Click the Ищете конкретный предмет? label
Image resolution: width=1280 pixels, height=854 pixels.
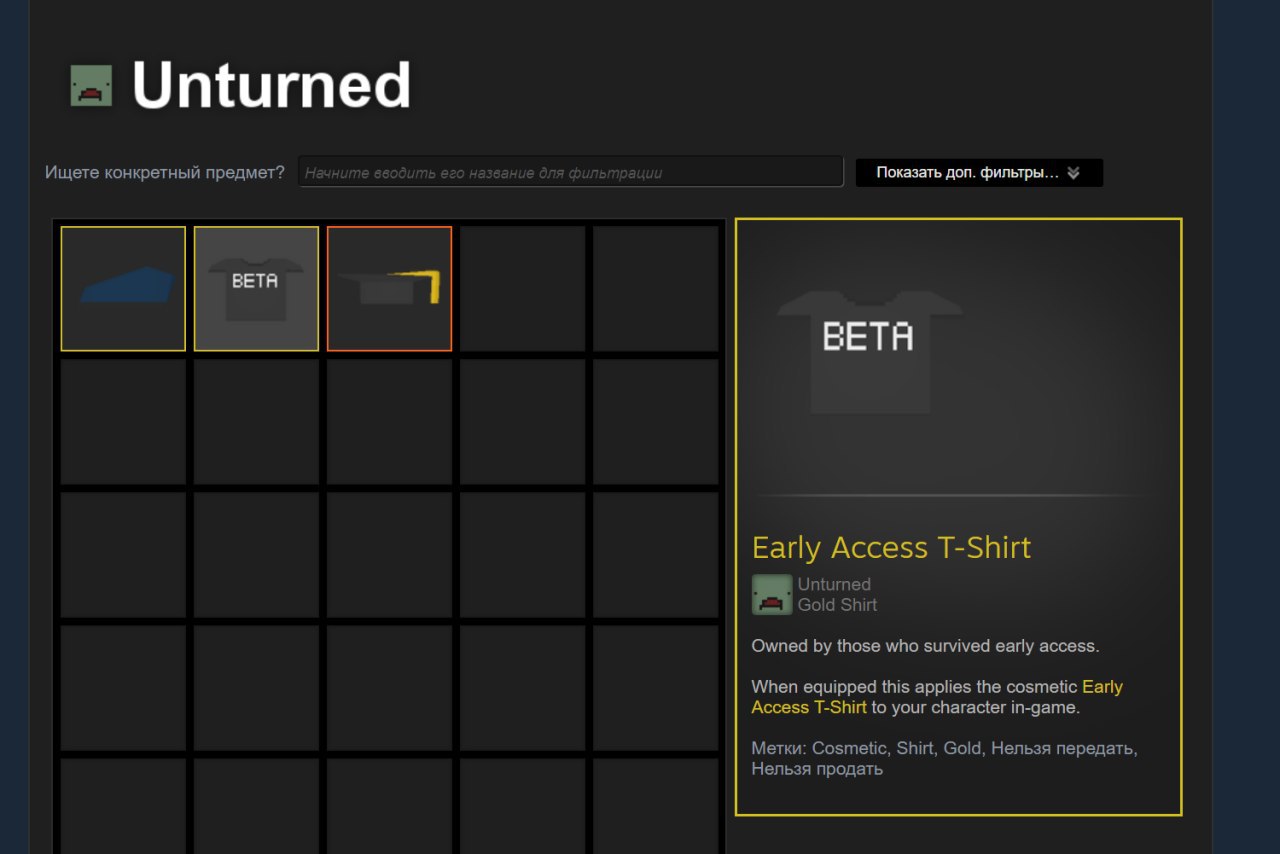click(x=165, y=172)
